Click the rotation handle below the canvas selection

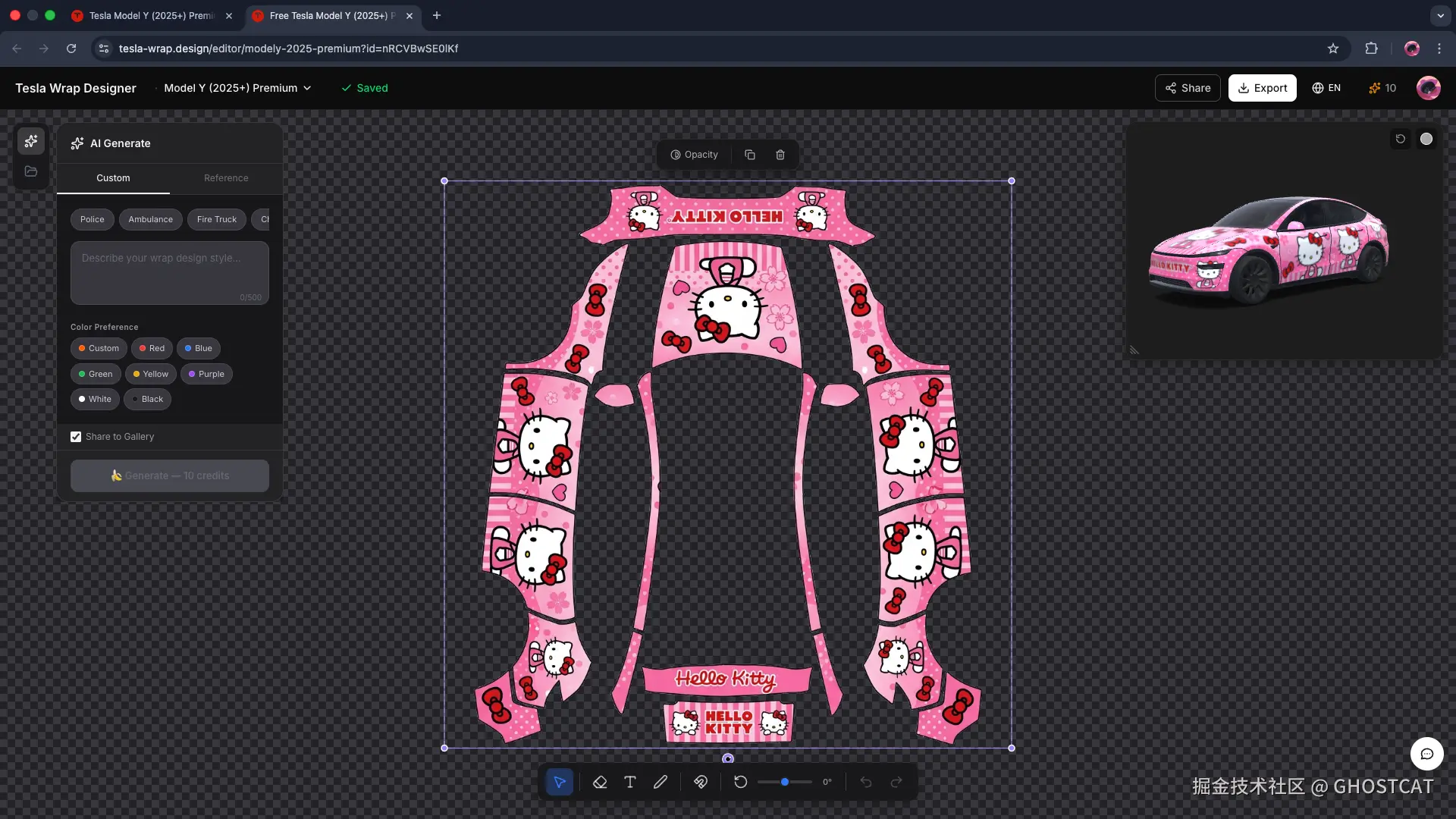tap(728, 758)
